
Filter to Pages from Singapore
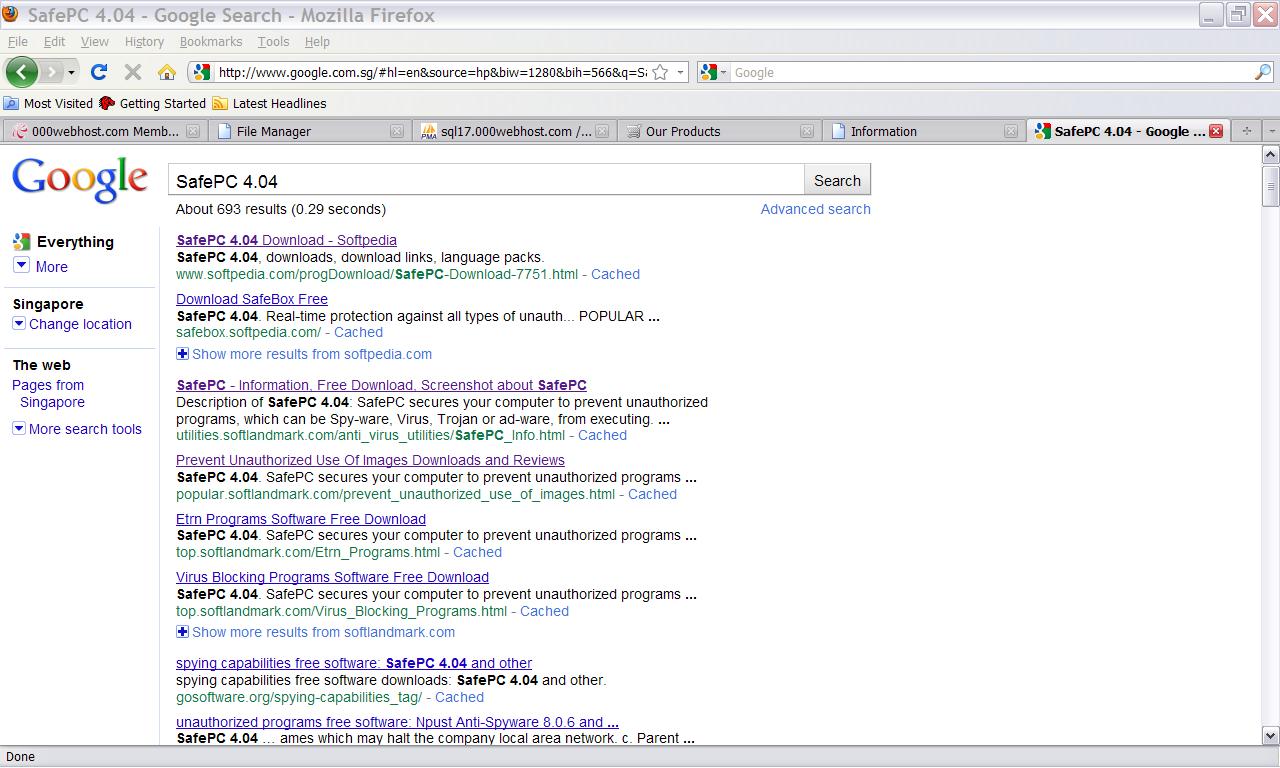coord(48,393)
